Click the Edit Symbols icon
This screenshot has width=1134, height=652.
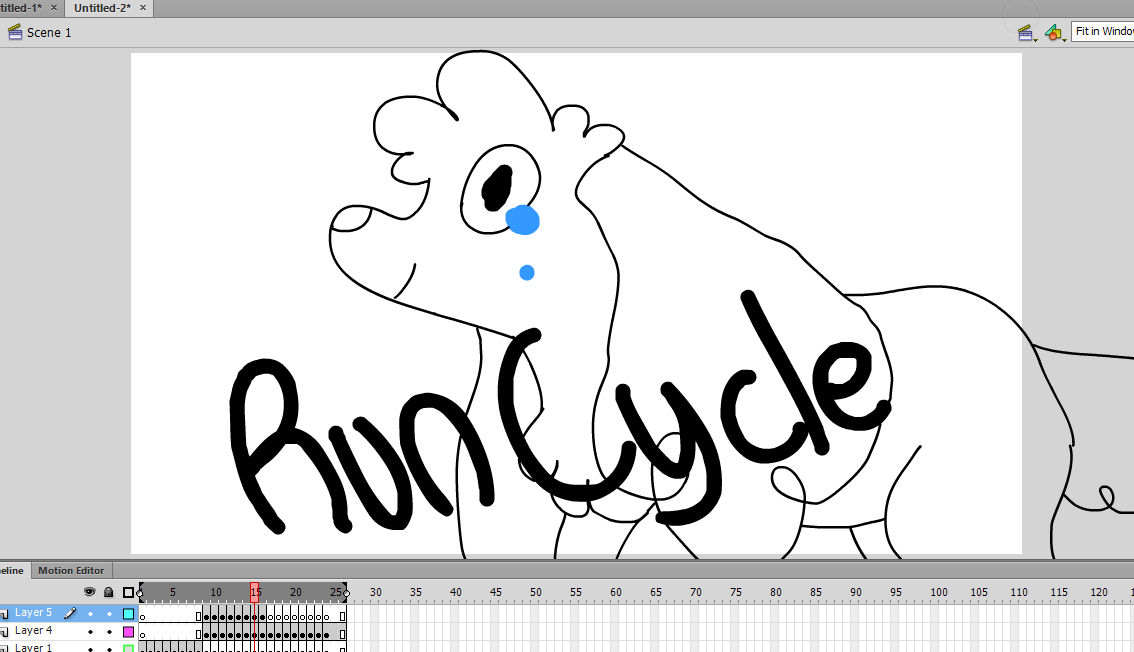[1053, 32]
